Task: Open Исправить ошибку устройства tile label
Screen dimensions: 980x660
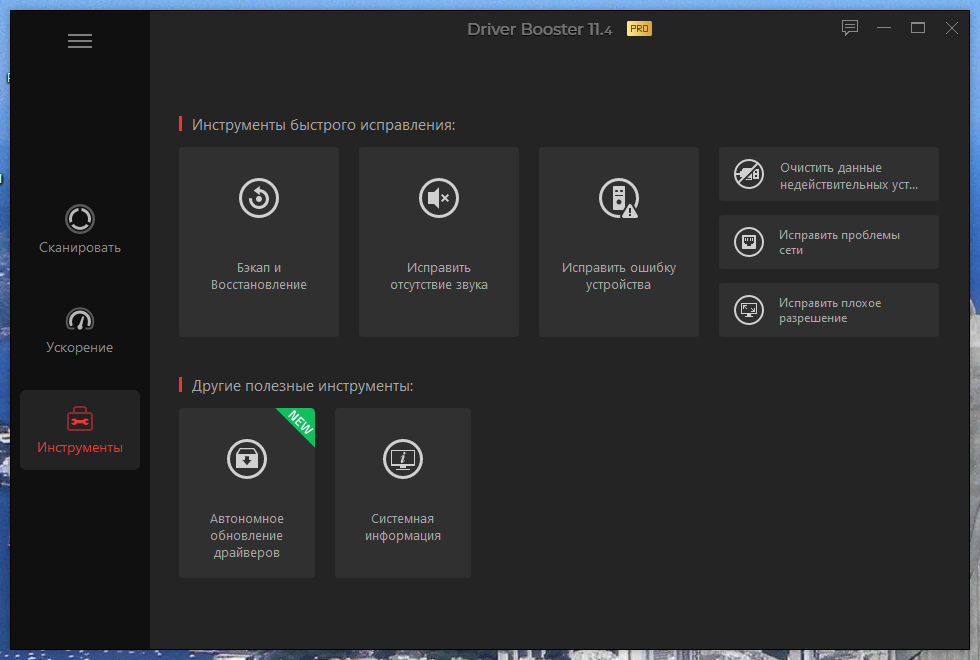Action: point(619,276)
